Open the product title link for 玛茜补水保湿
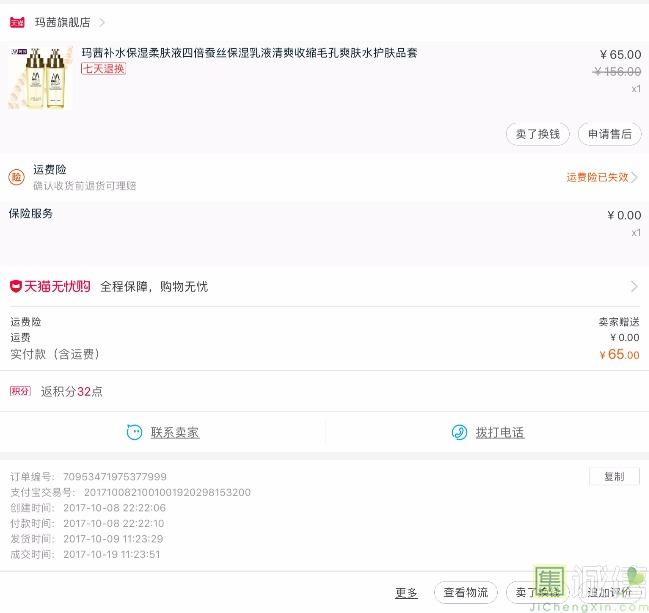 [249, 53]
